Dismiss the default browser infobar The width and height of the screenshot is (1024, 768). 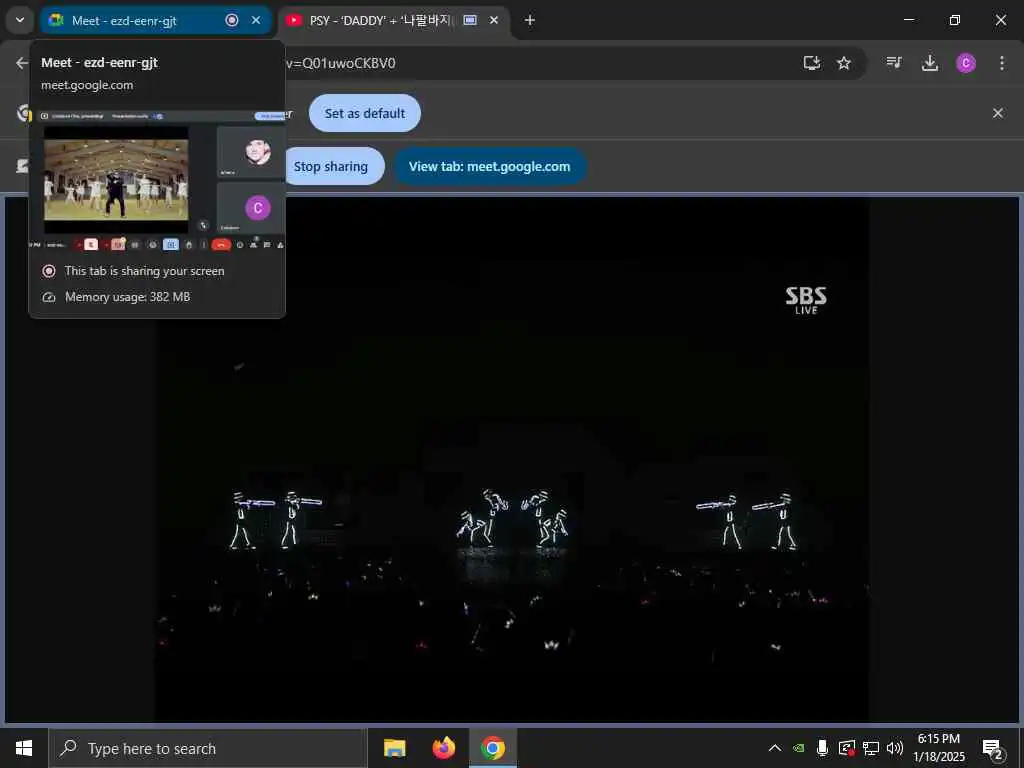point(998,113)
